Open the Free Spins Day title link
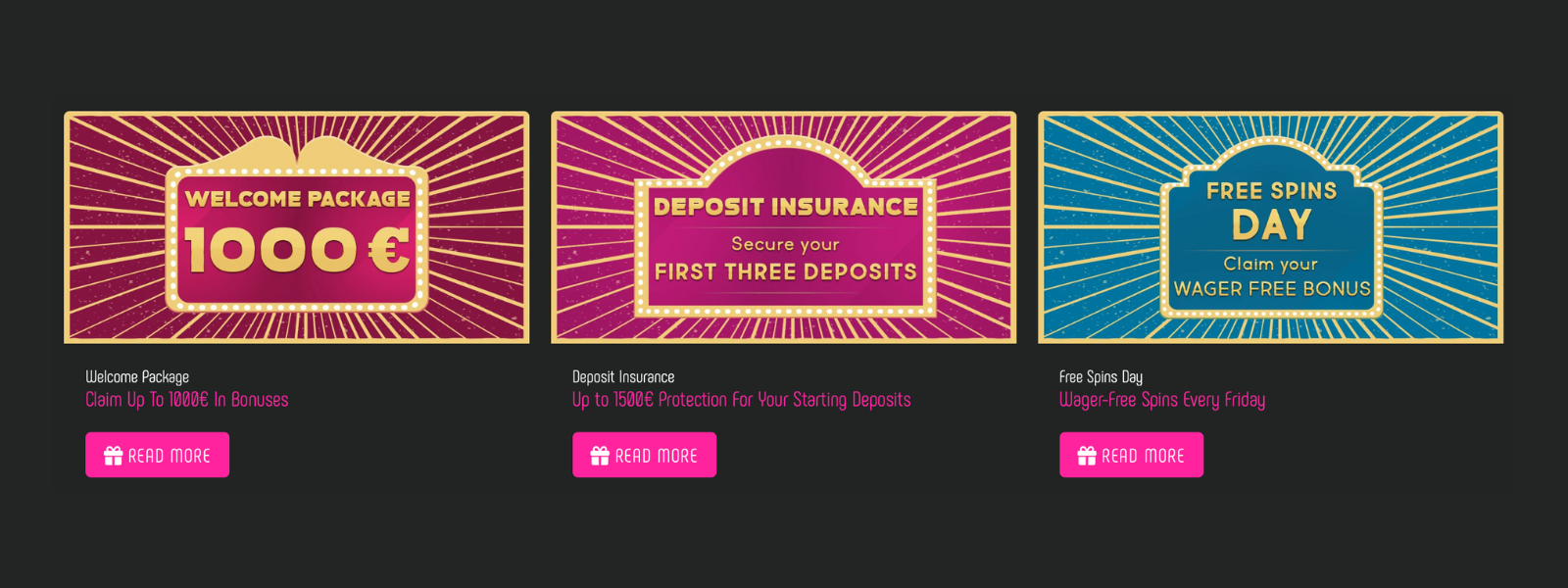The image size is (1568, 588). pyautogui.click(x=1102, y=376)
